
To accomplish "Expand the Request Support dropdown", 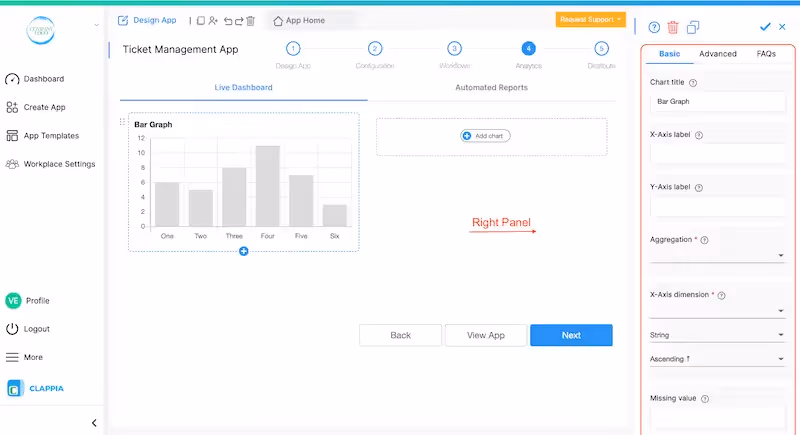I will pyautogui.click(x=590, y=19).
